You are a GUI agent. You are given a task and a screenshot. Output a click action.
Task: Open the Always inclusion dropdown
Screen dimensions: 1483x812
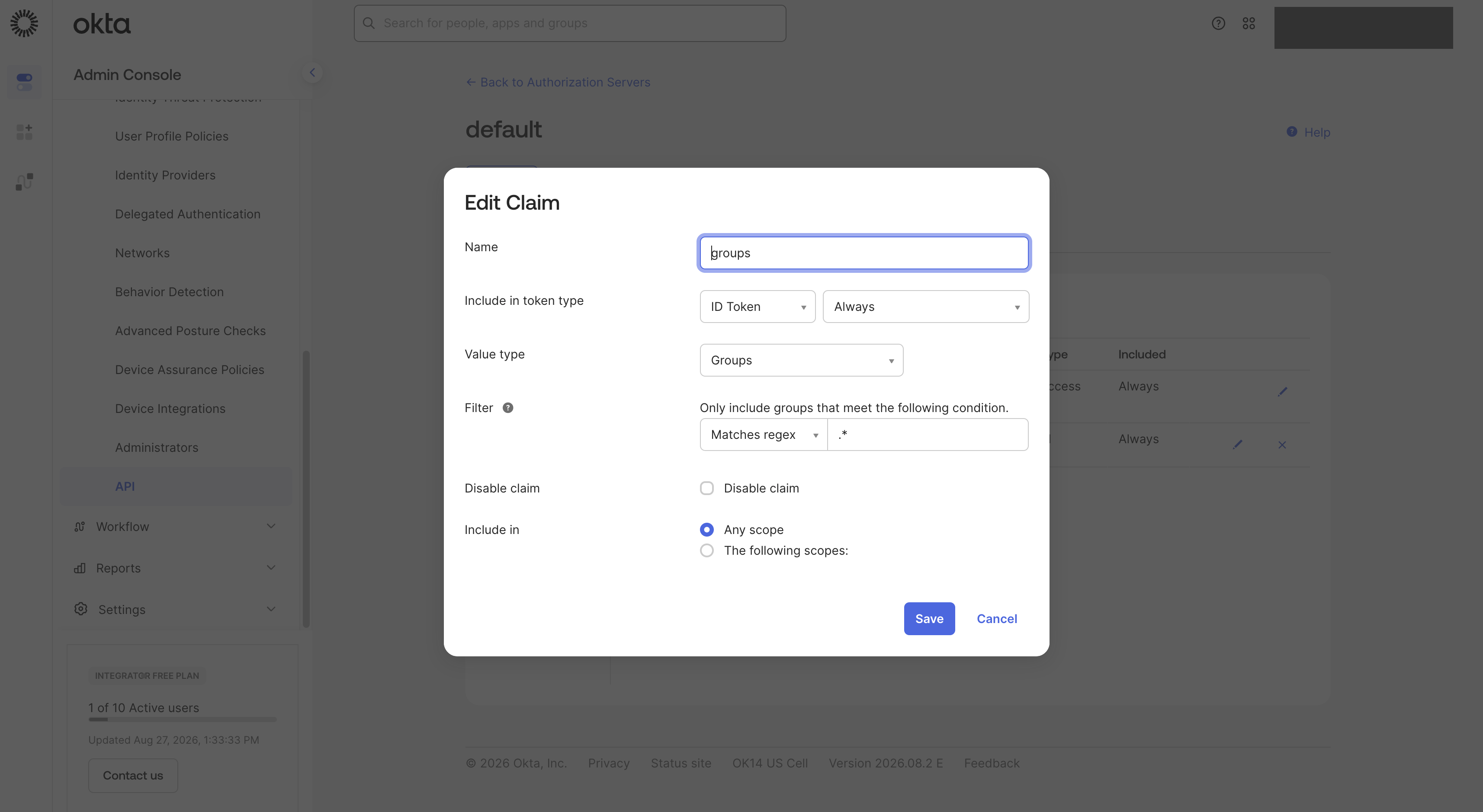click(x=926, y=307)
